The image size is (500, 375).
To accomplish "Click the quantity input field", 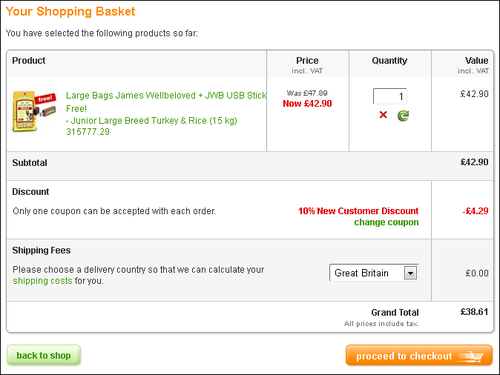I will 390,96.
